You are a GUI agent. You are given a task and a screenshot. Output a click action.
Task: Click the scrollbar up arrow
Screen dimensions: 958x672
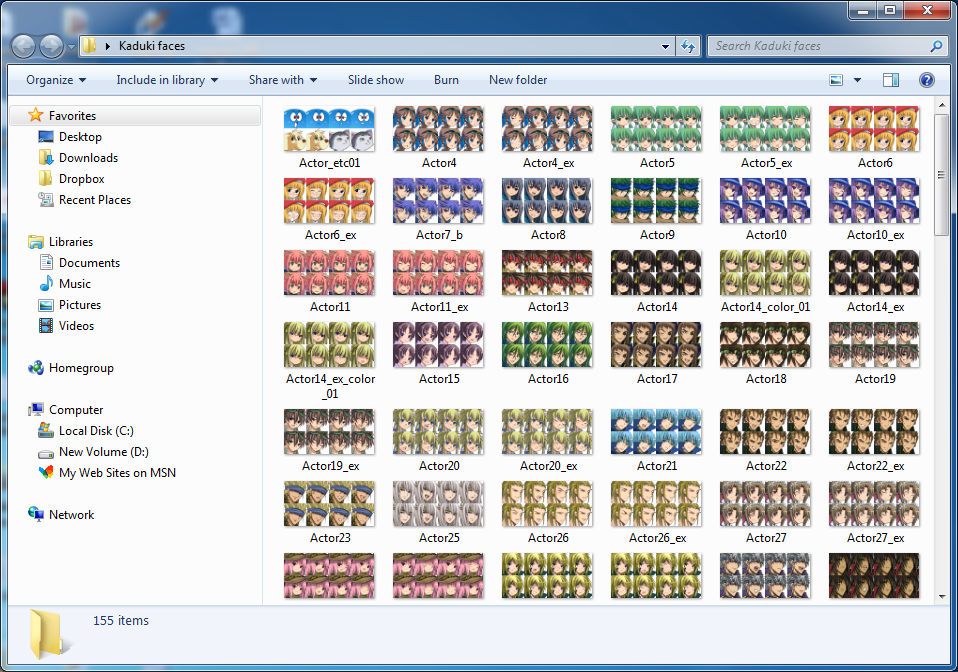point(942,104)
